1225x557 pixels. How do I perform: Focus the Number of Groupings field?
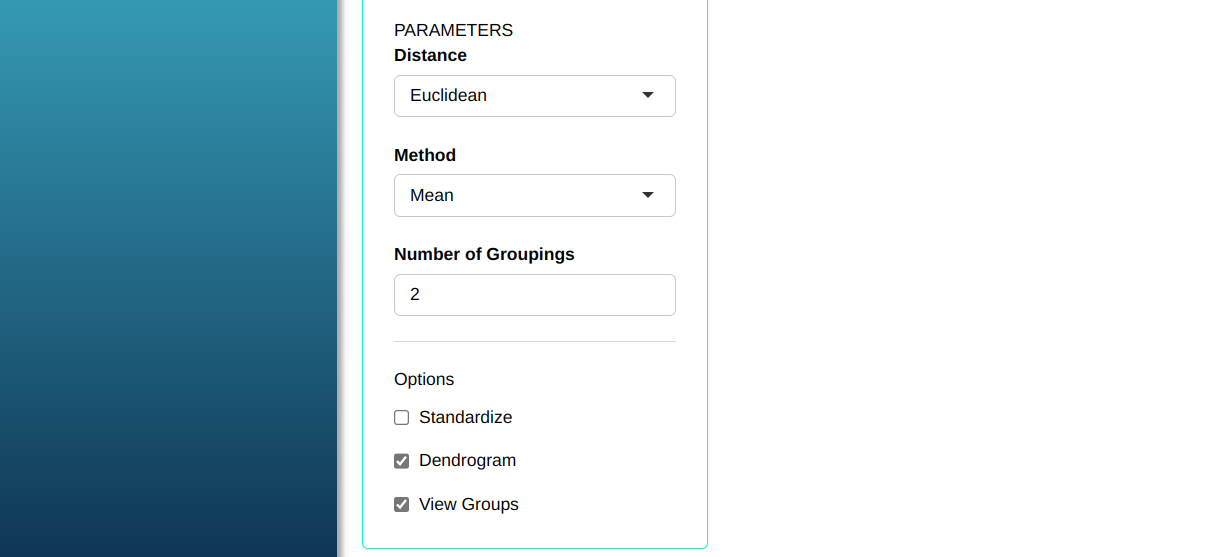click(534, 295)
